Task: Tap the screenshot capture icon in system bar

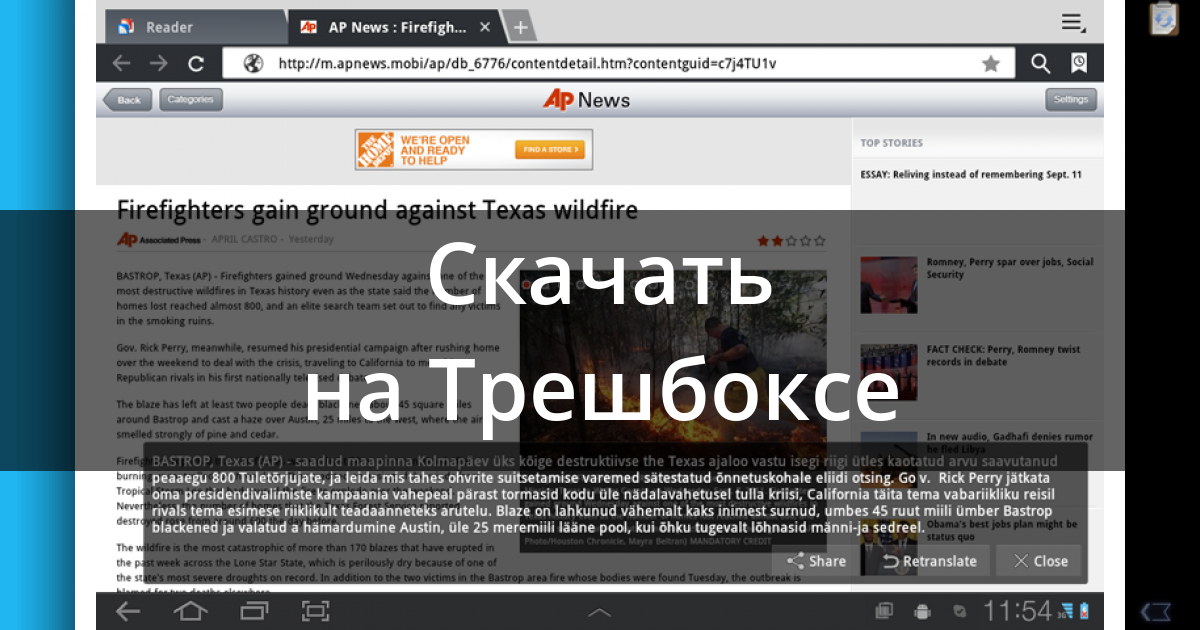Action: click(315, 611)
